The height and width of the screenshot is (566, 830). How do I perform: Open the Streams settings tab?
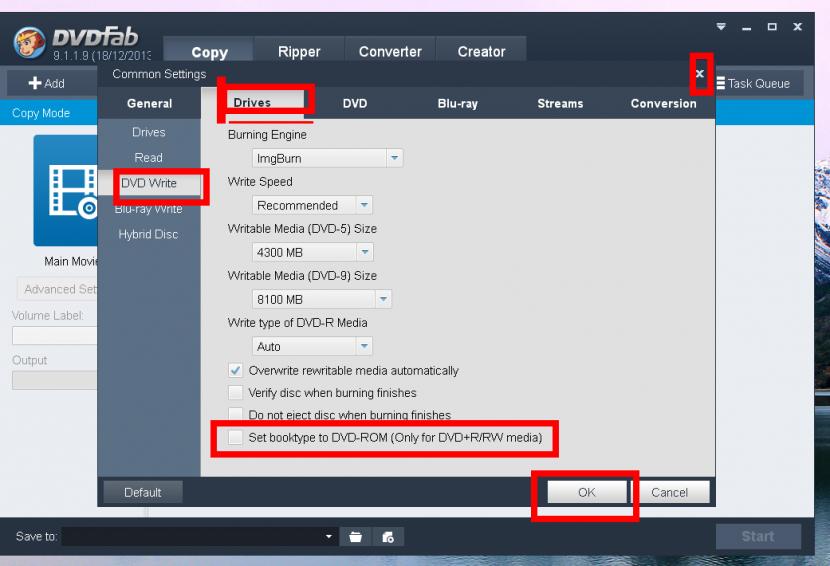(560, 103)
